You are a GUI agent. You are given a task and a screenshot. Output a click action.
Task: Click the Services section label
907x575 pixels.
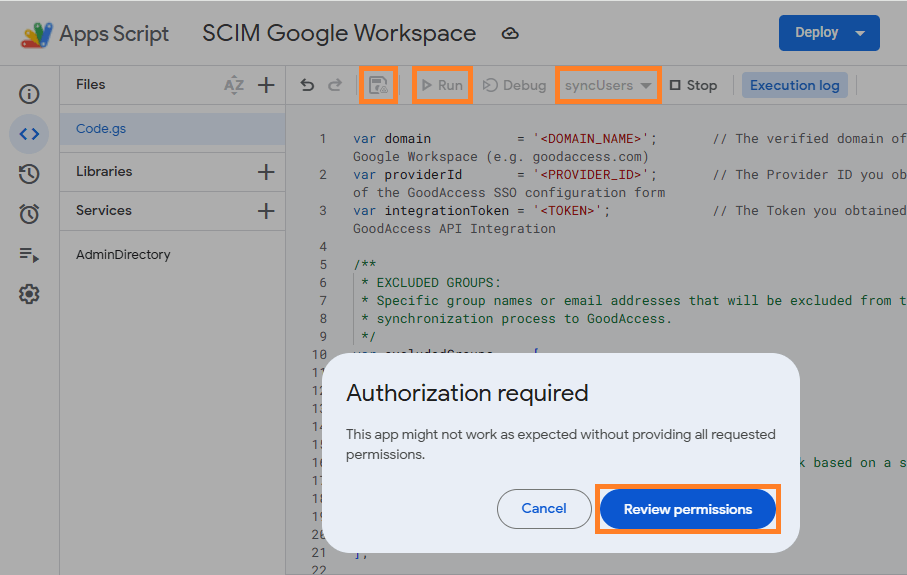(104, 211)
